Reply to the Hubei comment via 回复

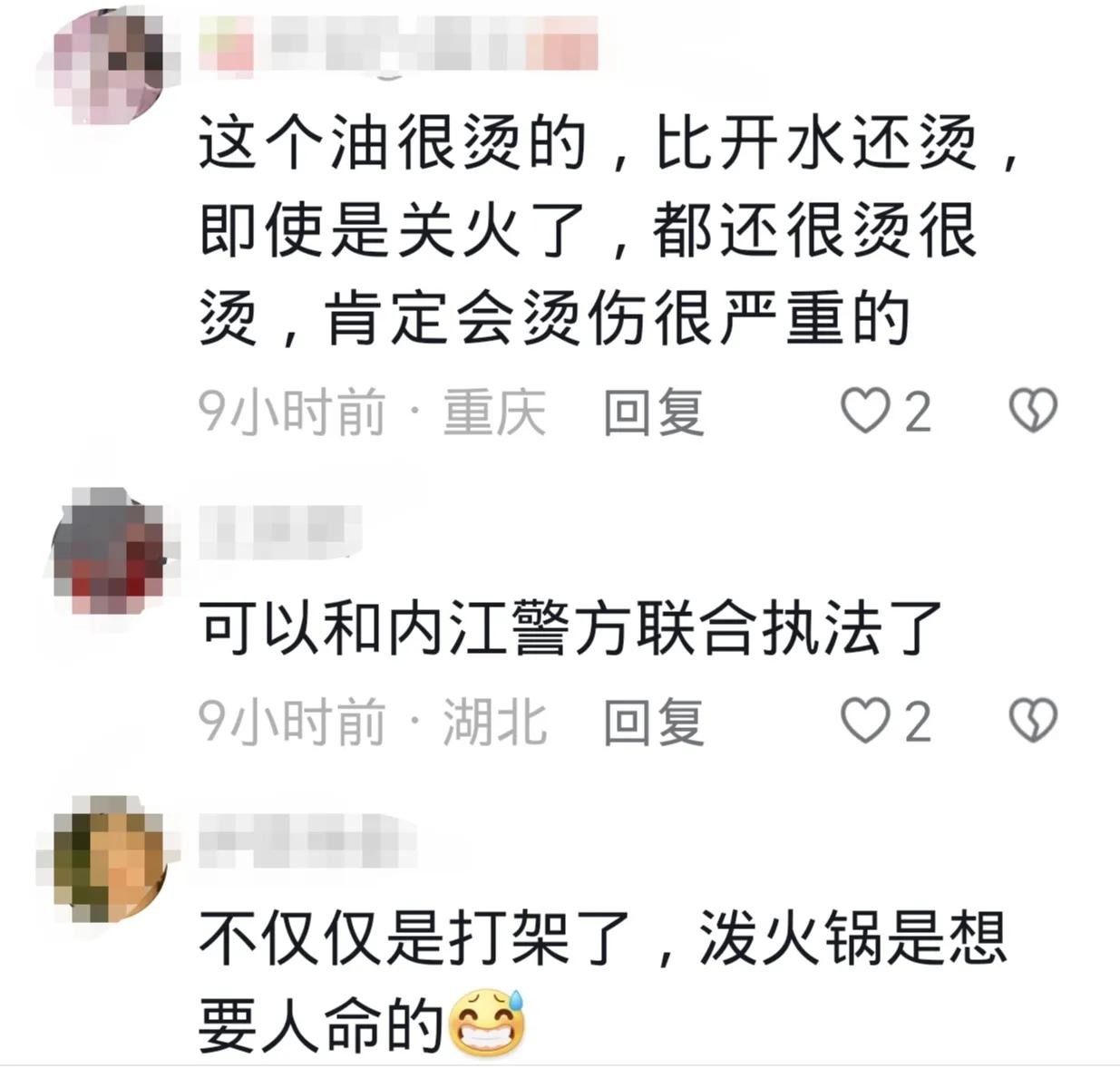coord(654,723)
